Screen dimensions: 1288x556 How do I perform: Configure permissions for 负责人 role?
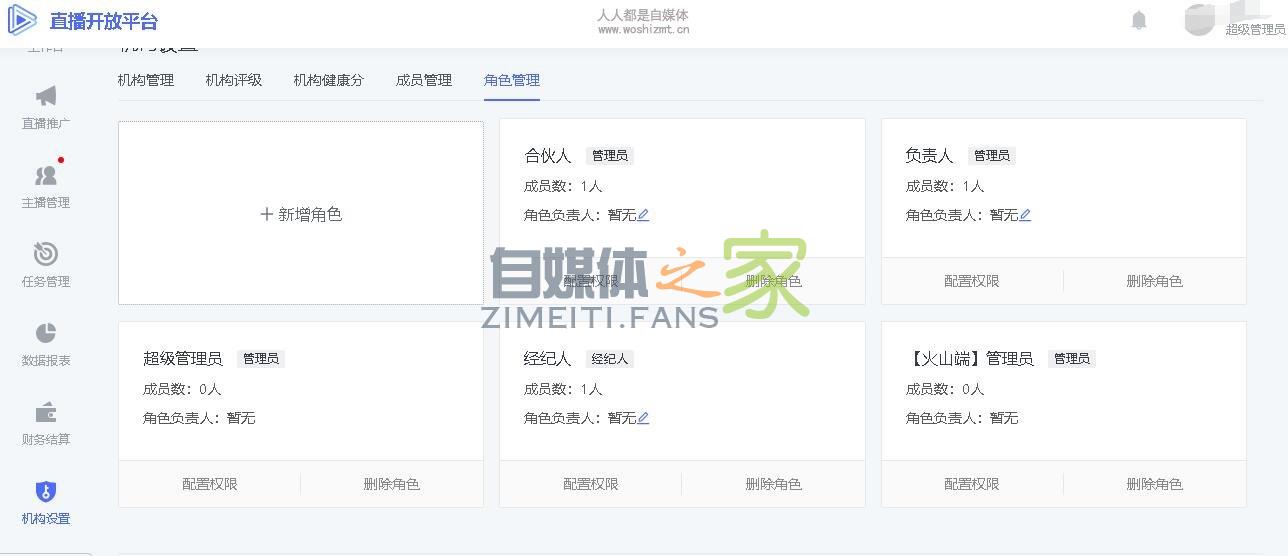click(972, 281)
